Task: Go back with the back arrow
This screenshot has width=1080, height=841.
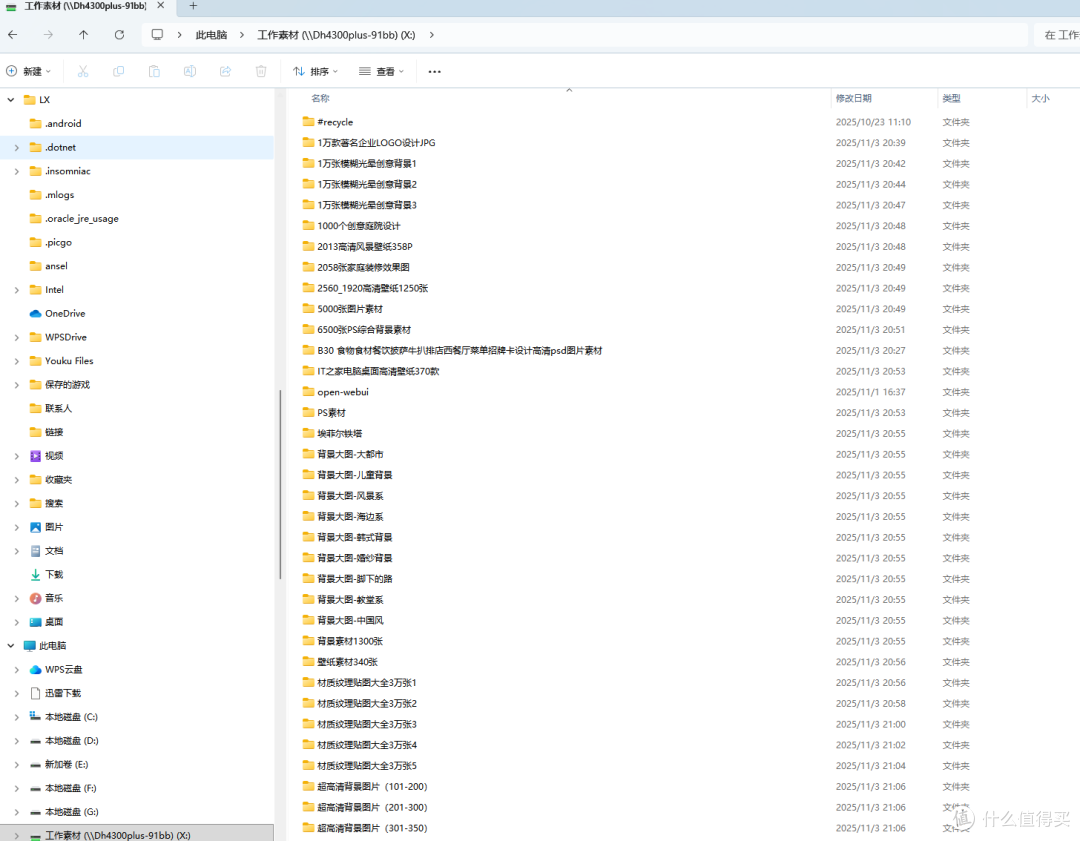Action: [12, 34]
